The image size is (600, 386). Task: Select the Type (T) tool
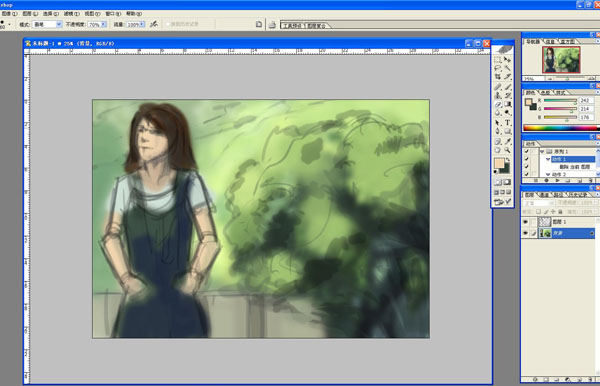coord(507,122)
